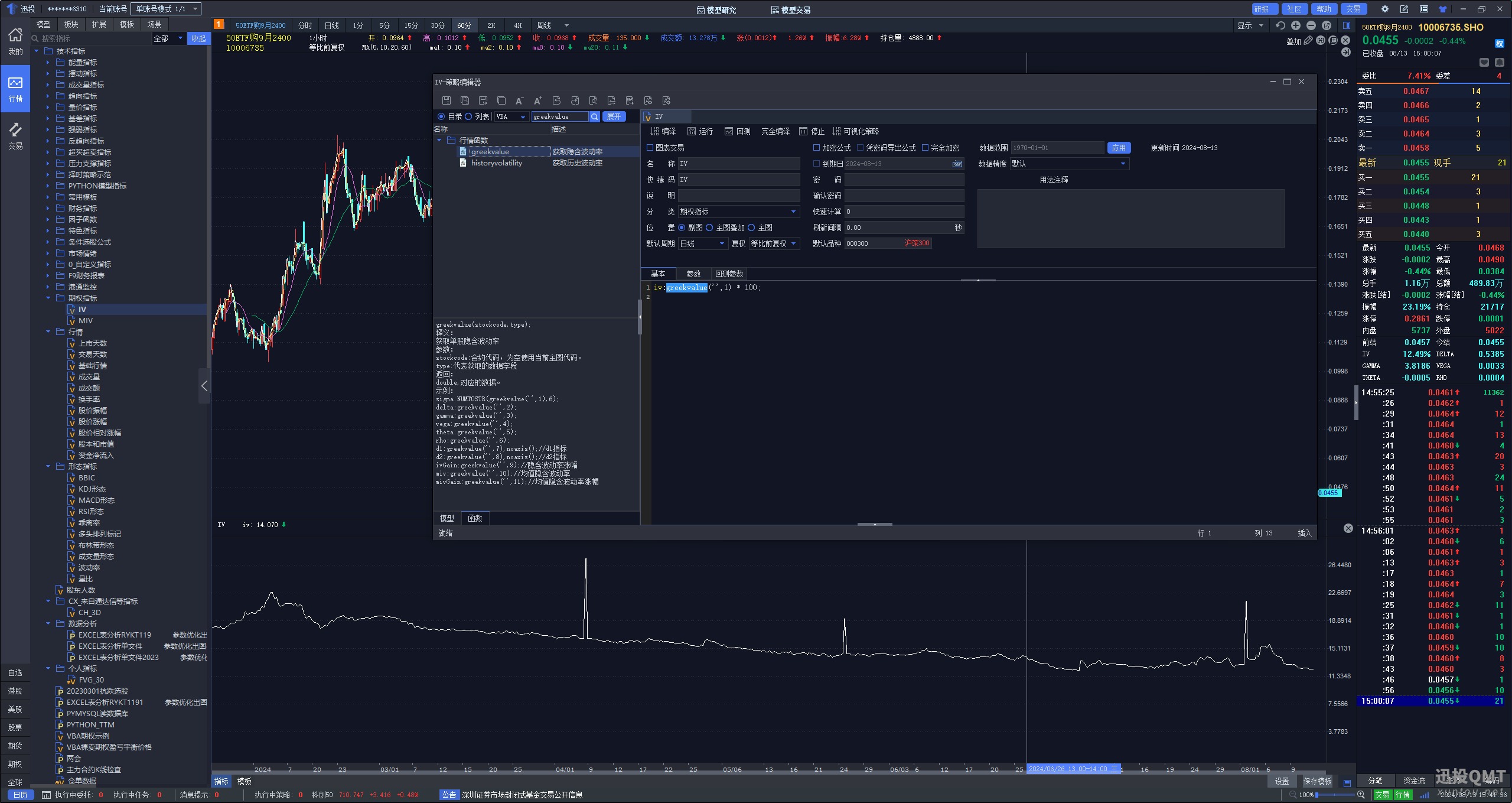Open the VBA language dropdown

(x=511, y=116)
